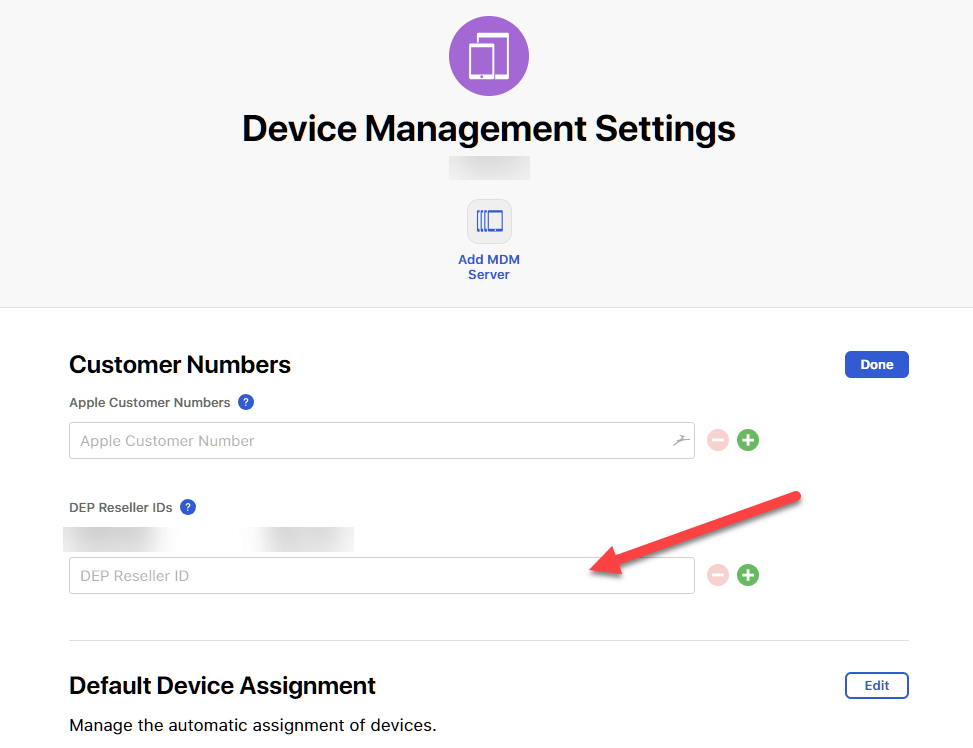
Task: Click the organization name below the page title
Action: (x=489, y=167)
